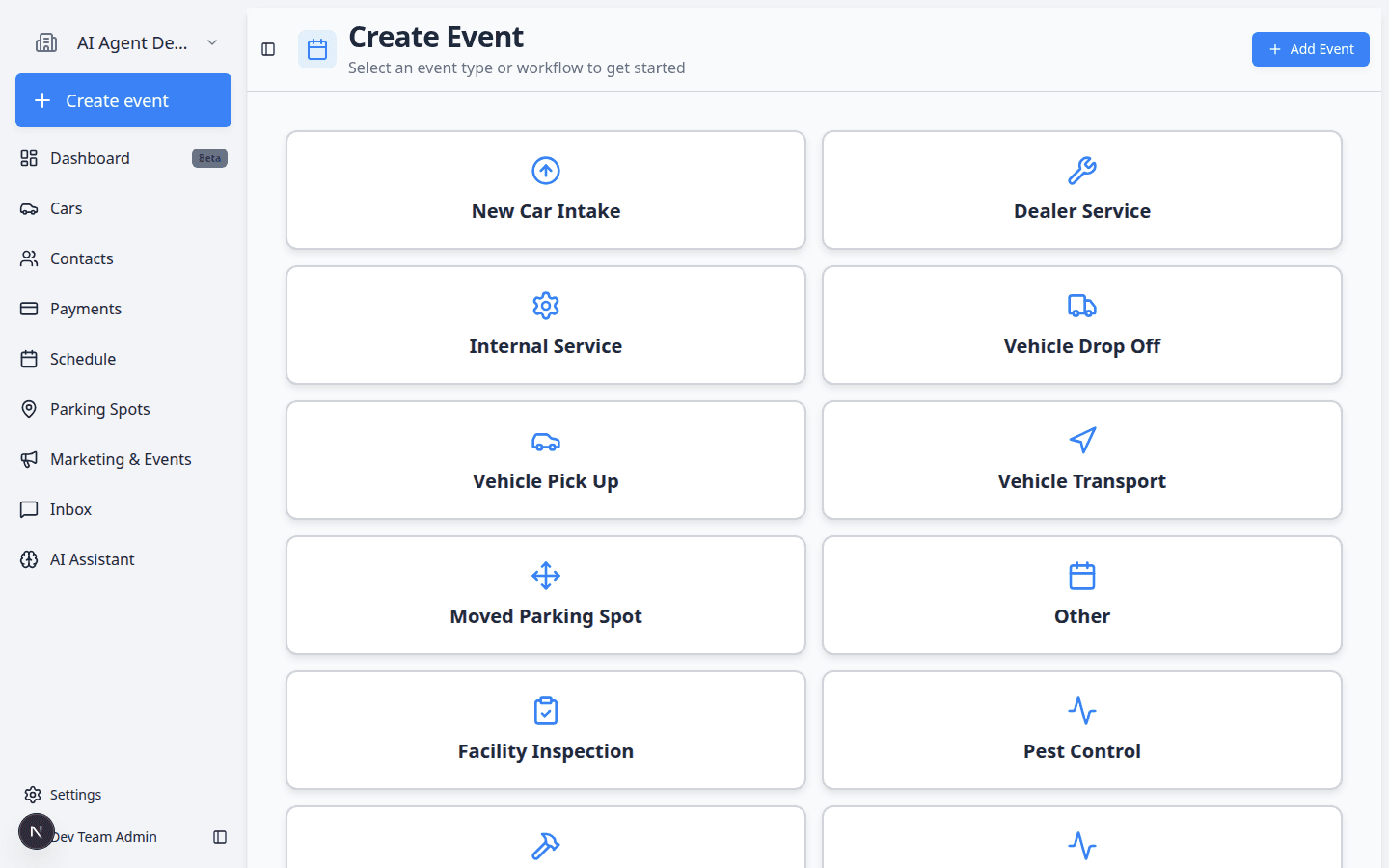Open the Contacts section

click(x=123, y=258)
